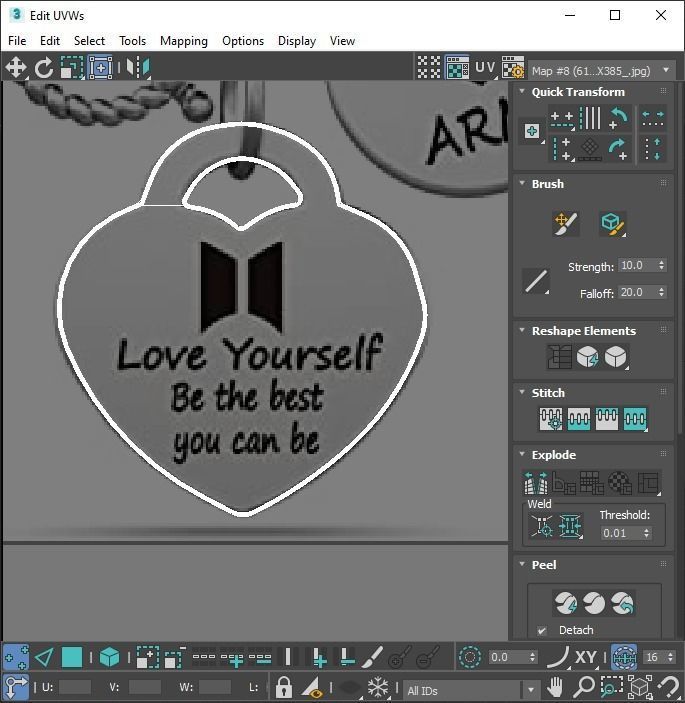685x703 pixels.
Task: Select the Move selected subobjects tool
Action: pos(16,67)
